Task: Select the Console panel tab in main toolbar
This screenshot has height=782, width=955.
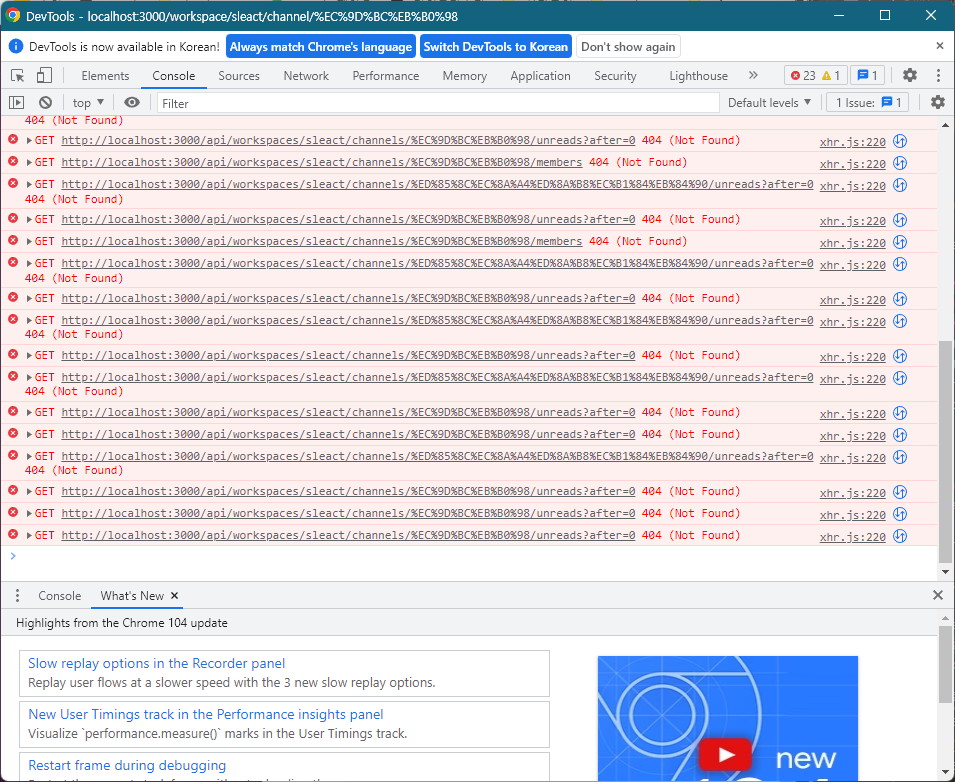Action: click(174, 76)
